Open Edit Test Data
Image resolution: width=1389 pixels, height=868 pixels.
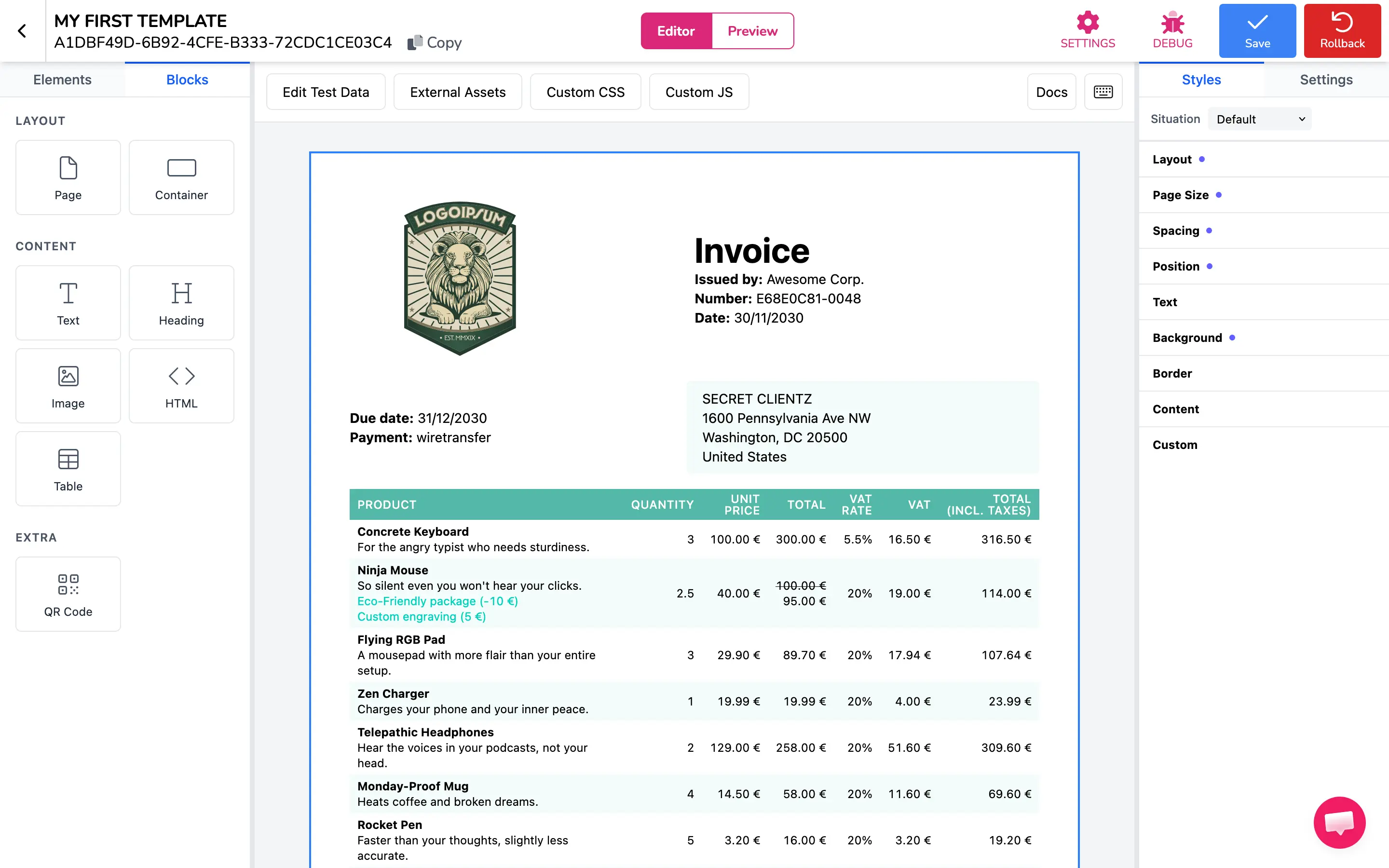click(x=326, y=91)
